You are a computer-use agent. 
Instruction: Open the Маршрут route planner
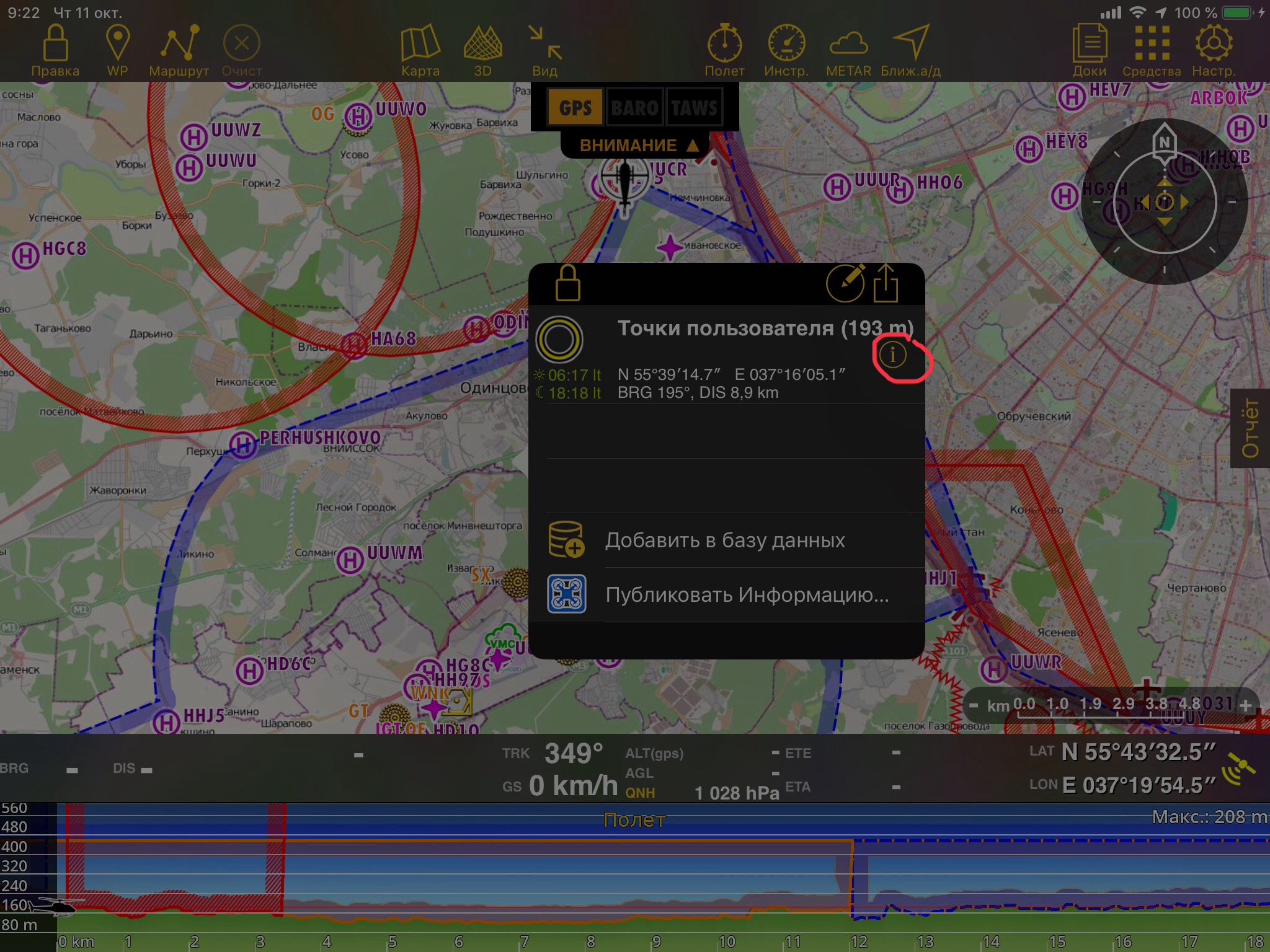(179, 51)
